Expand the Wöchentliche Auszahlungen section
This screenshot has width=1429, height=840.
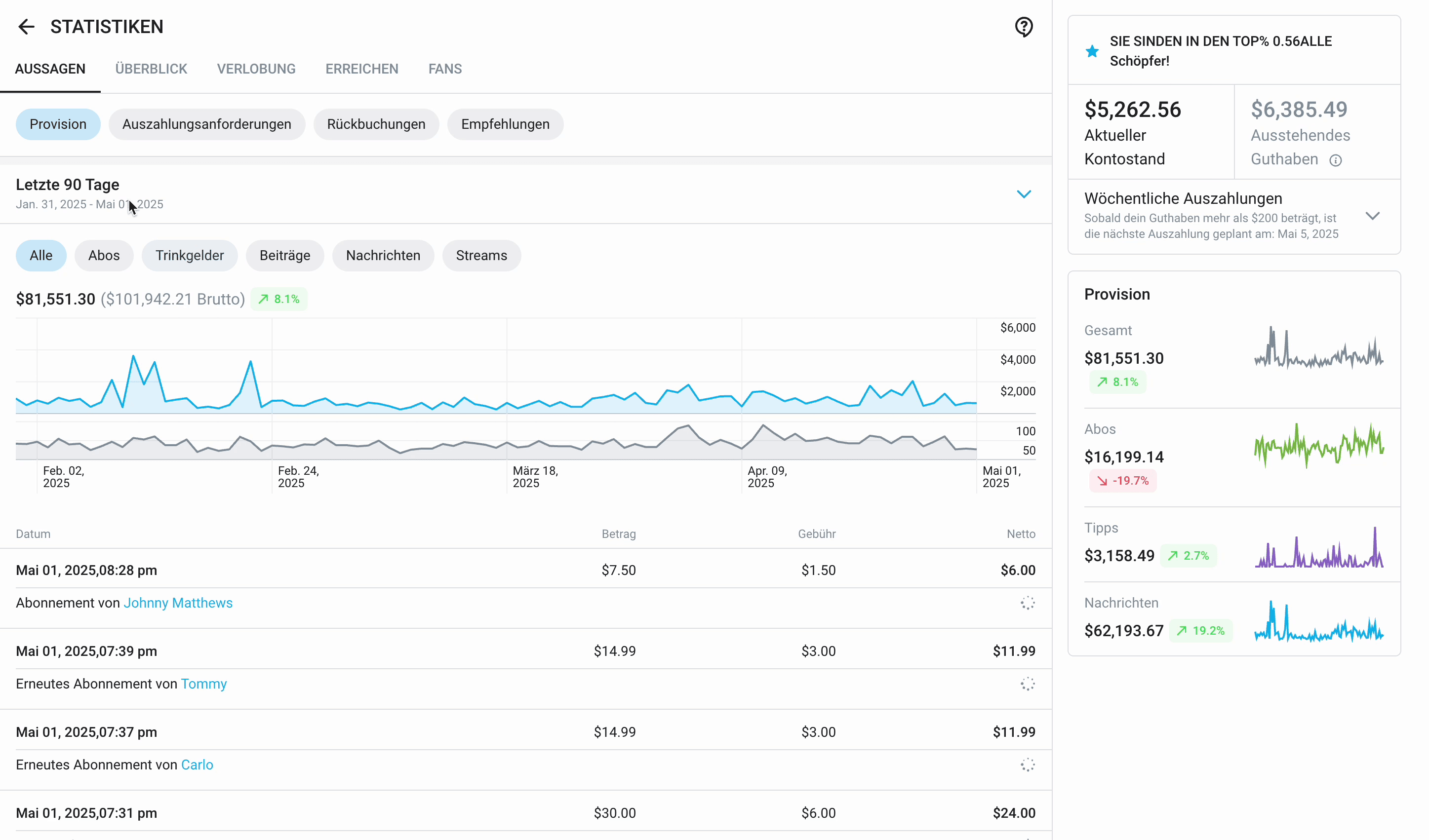(1372, 216)
